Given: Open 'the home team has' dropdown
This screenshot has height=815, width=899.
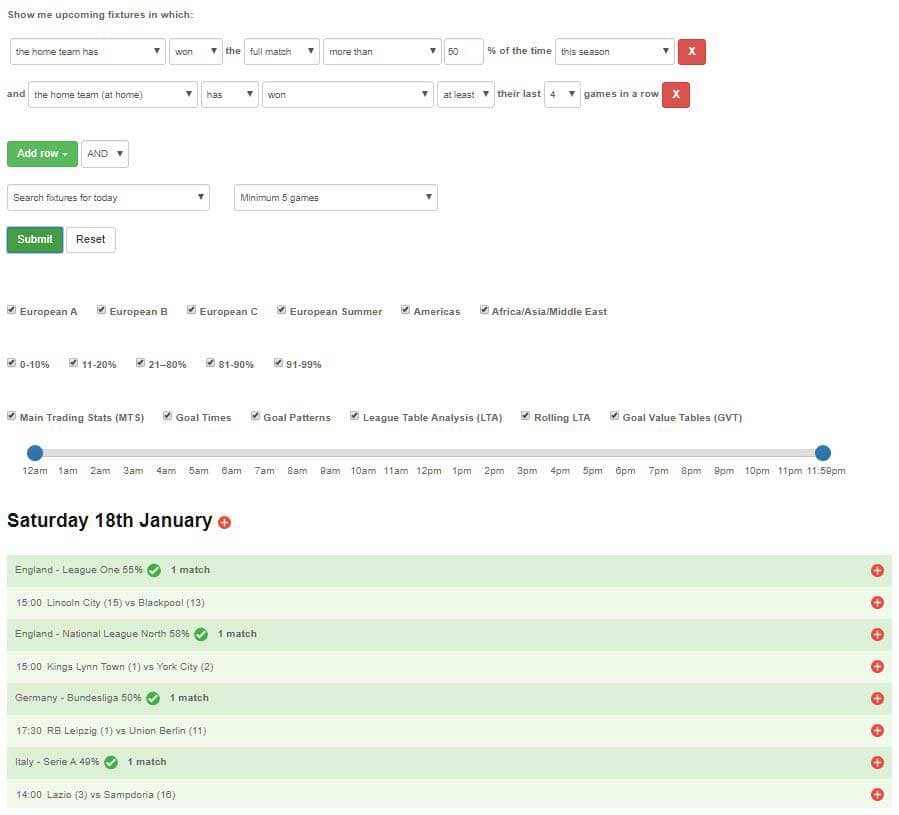Looking at the screenshot, I should click(x=88, y=52).
